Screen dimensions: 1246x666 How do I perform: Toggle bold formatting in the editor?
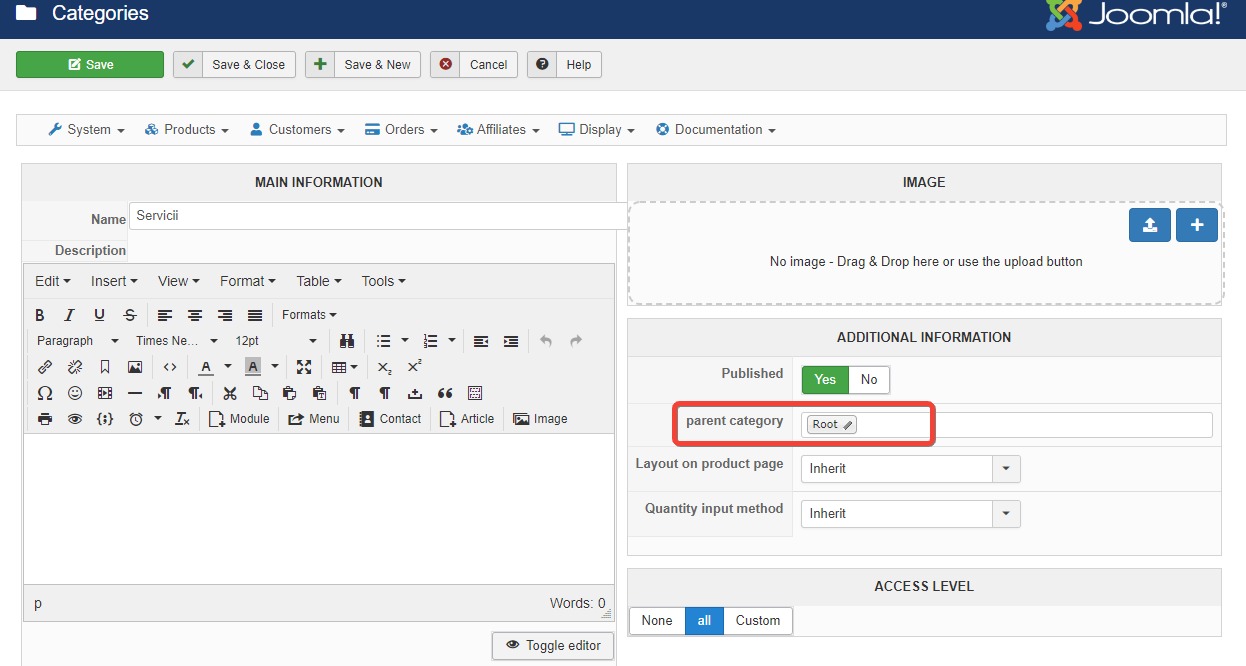click(x=40, y=315)
